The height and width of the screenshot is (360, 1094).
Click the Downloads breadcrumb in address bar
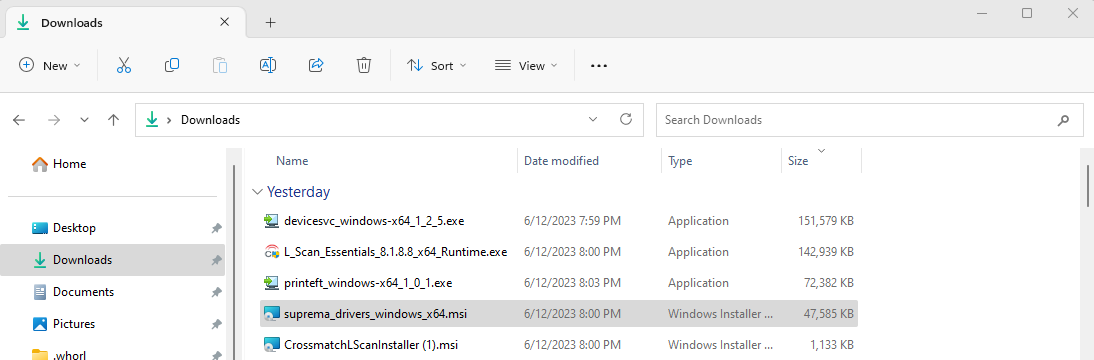(210, 120)
